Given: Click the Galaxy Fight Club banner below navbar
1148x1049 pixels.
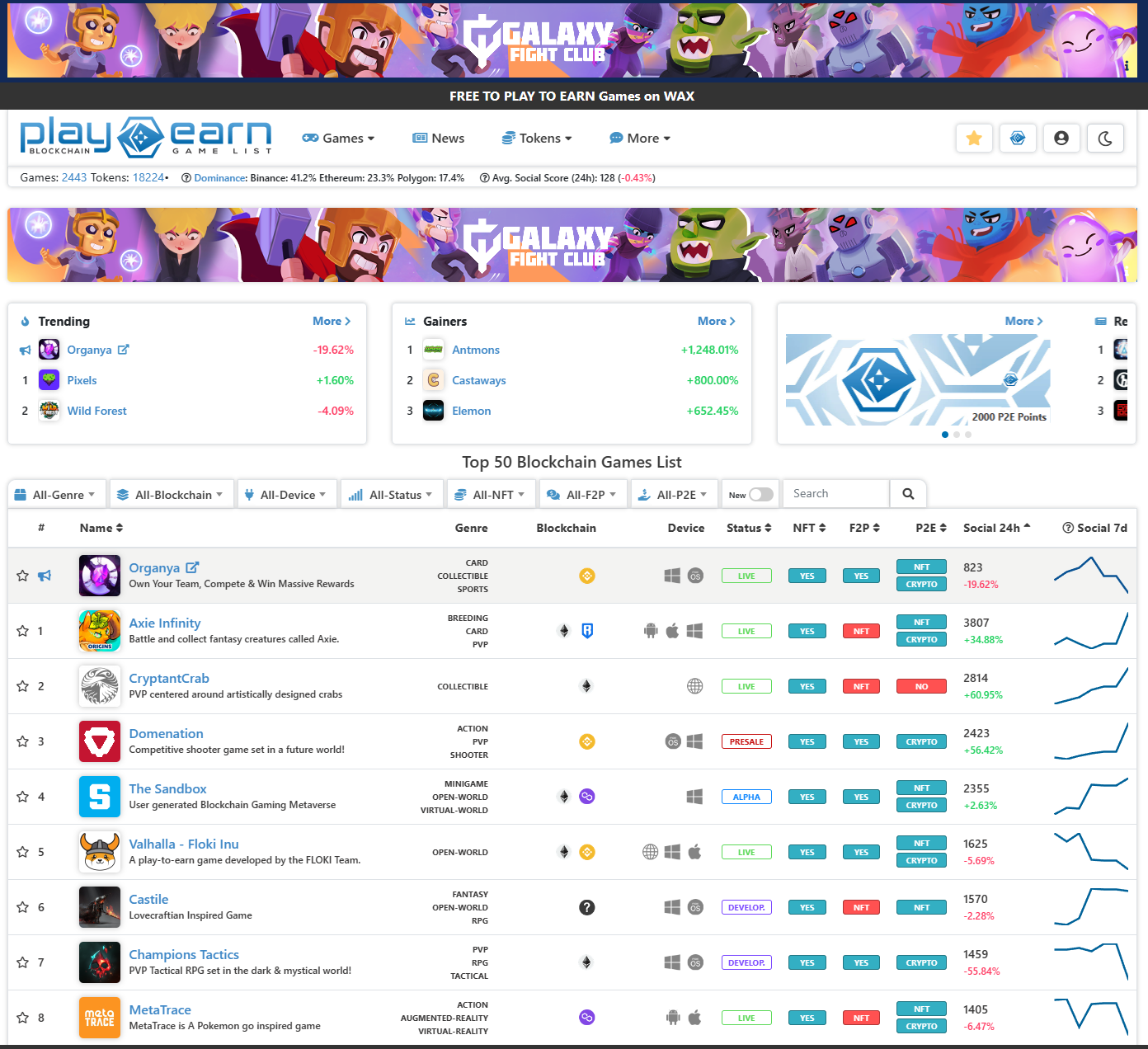Looking at the screenshot, I should tap(572, 245).
